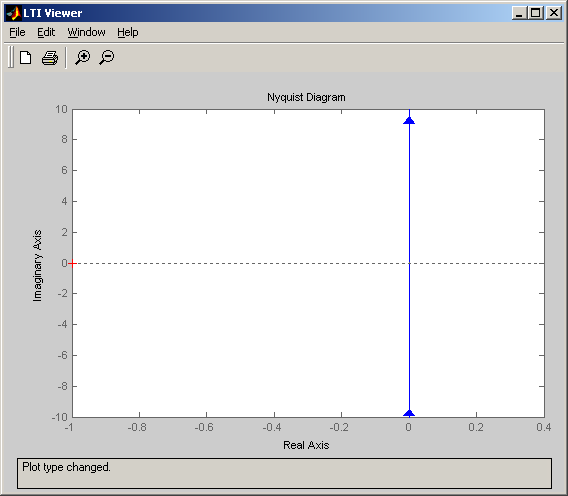Viewport: 568px width, 496px height.
Task: Click the Imaginary Axis label
Action: coord(37,266)
